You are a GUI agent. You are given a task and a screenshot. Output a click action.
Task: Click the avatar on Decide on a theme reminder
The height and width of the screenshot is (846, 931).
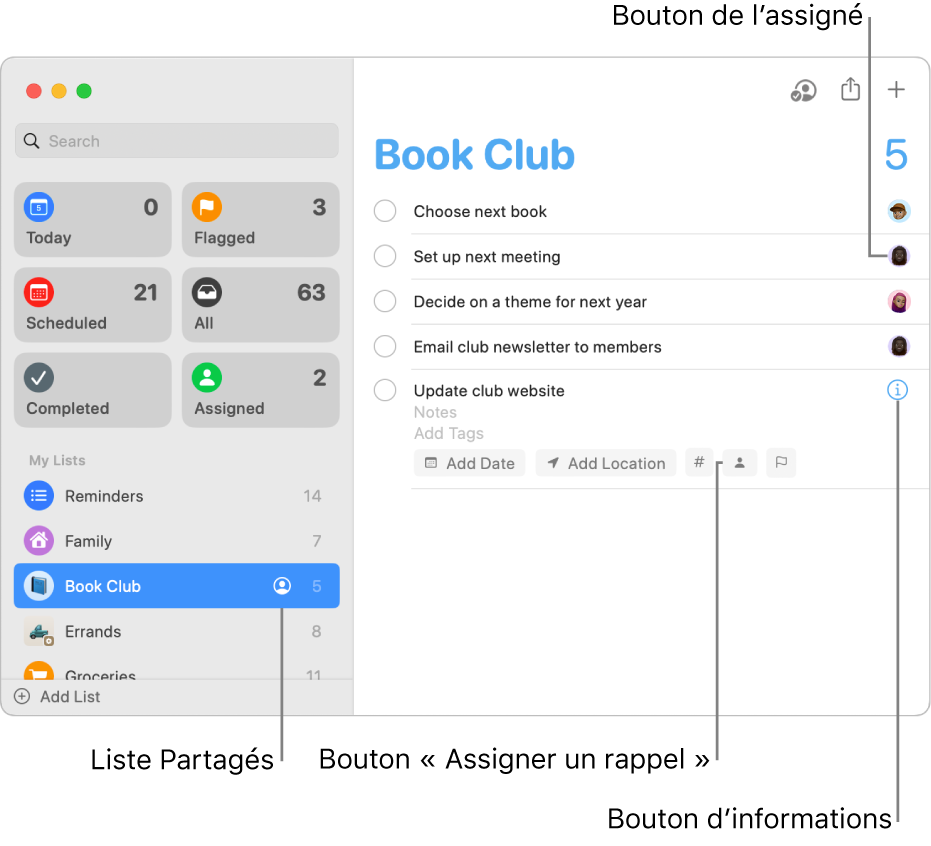point(898,301)
